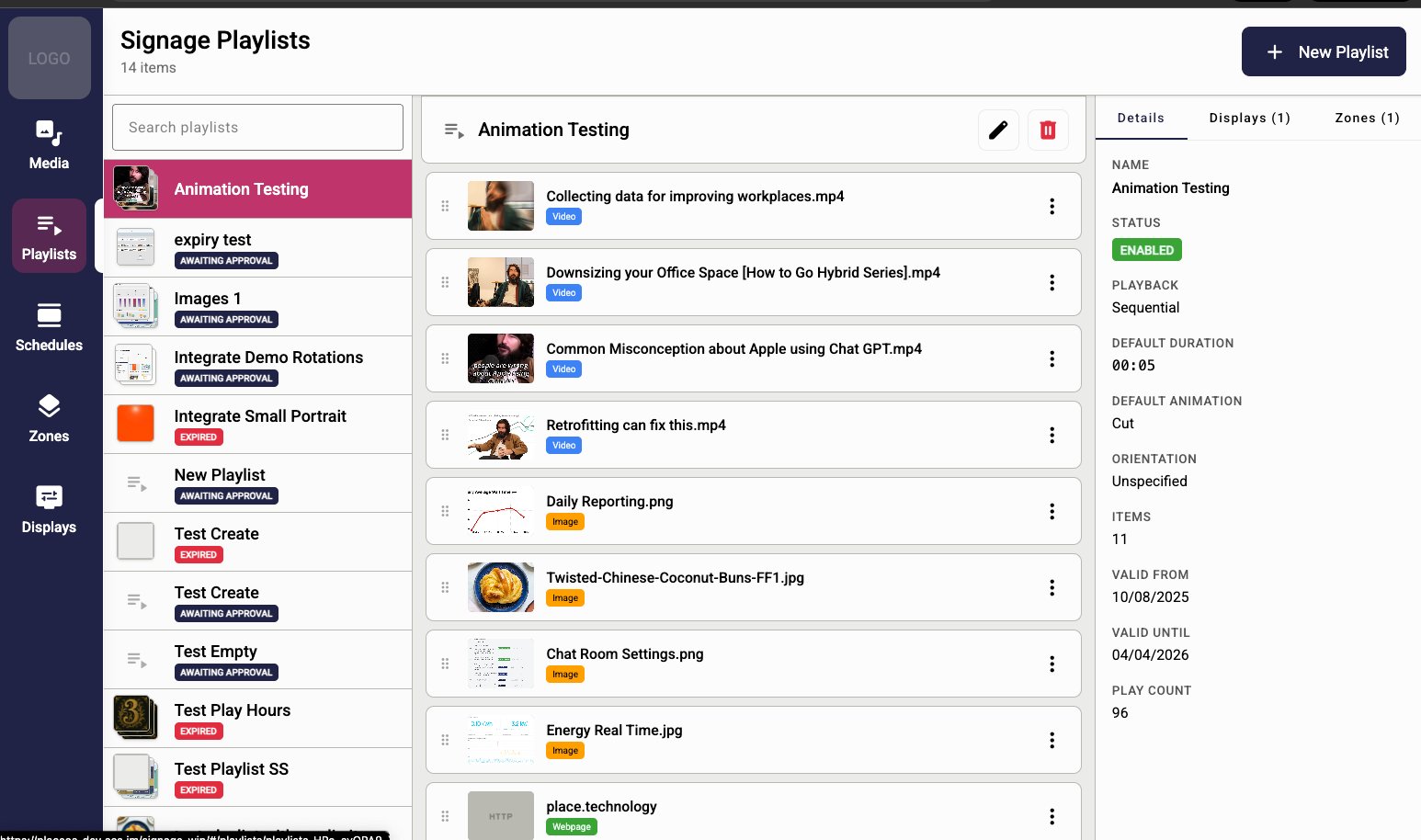The height and width of the screenshot is (840, 1421).
Task: Select the Playlists icon in the sidebar
Action: (48, 235)
